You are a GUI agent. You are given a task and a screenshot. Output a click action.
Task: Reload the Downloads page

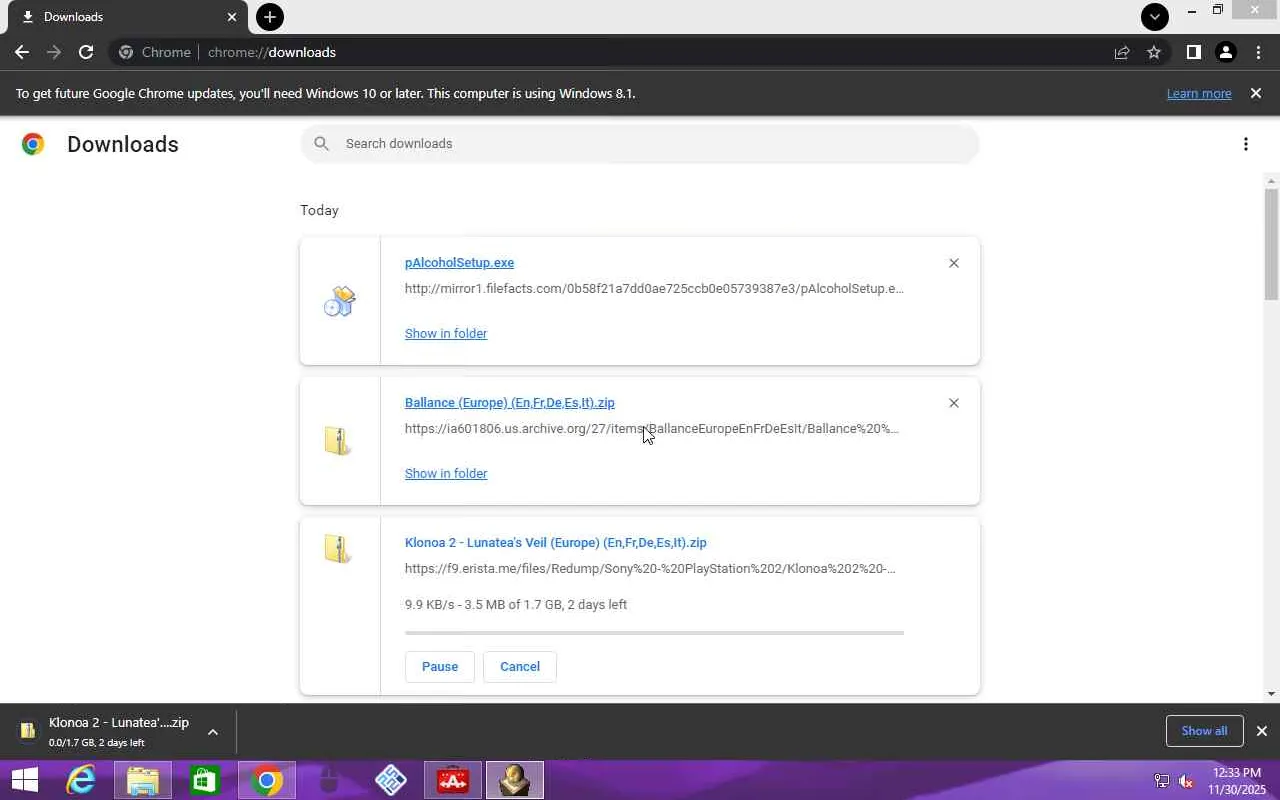pos(86,52)
